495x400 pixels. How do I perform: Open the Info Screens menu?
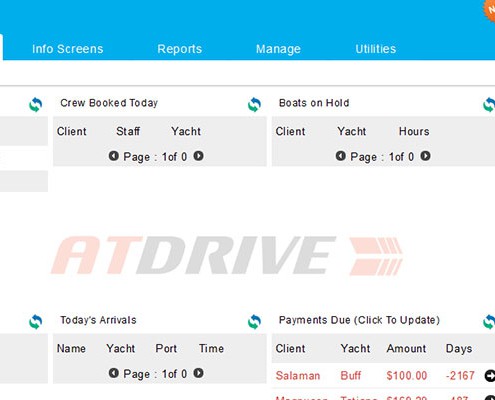[x=68, y=49]
